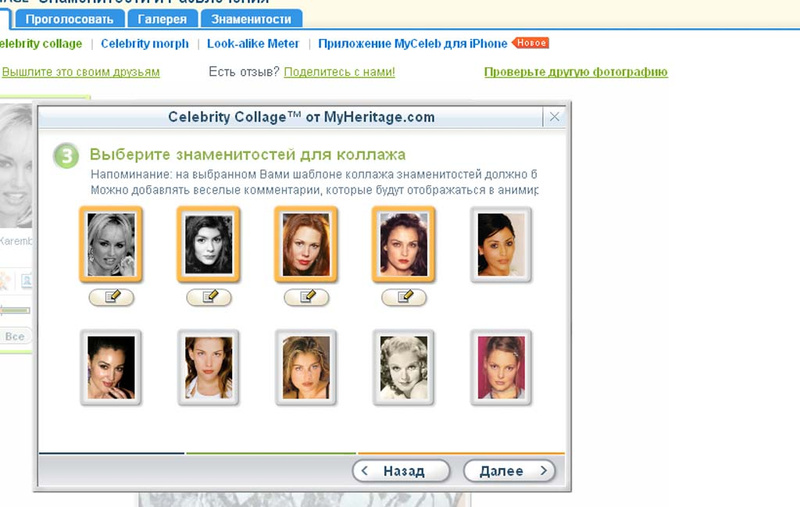Open the Проголосовать tab
Viewport: 800px width, 507px height.
click(x=69, y=19)
